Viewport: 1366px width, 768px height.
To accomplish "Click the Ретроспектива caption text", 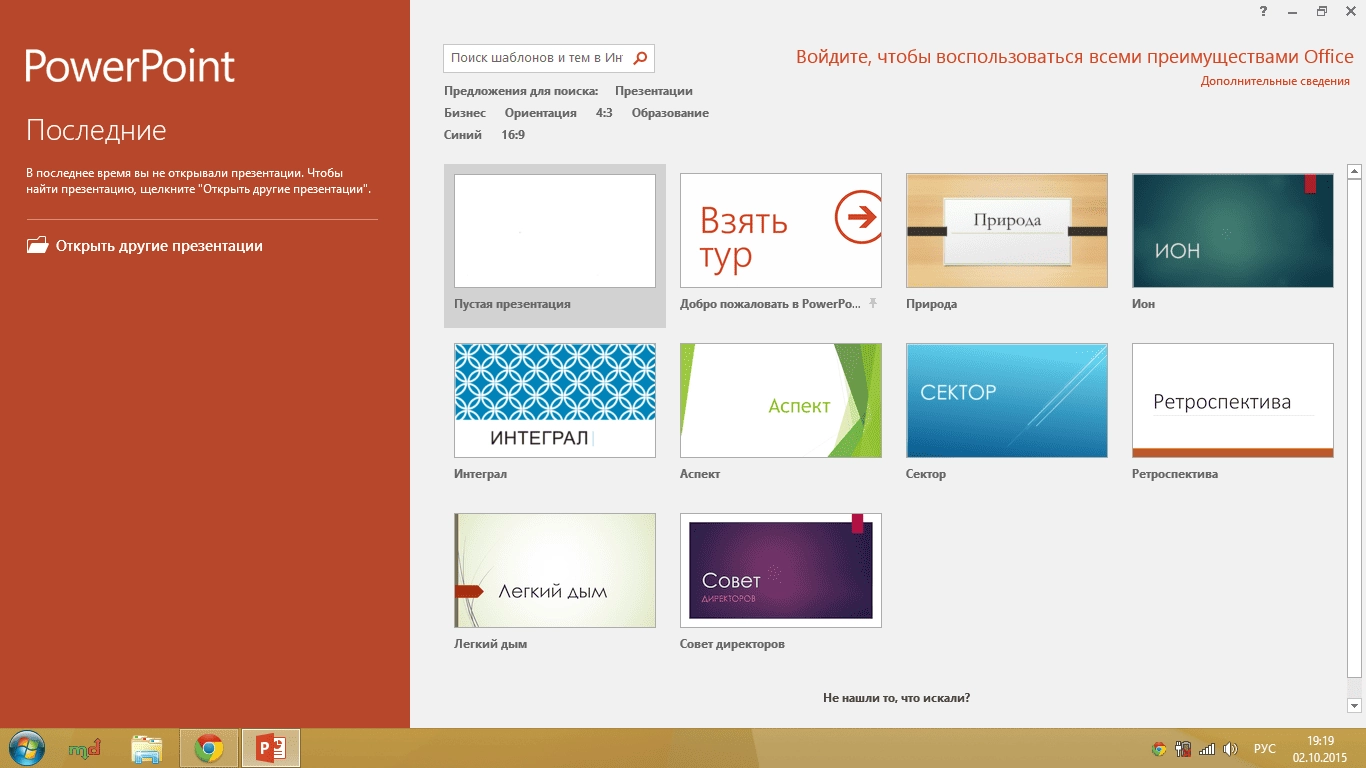I will [1175, 474].
